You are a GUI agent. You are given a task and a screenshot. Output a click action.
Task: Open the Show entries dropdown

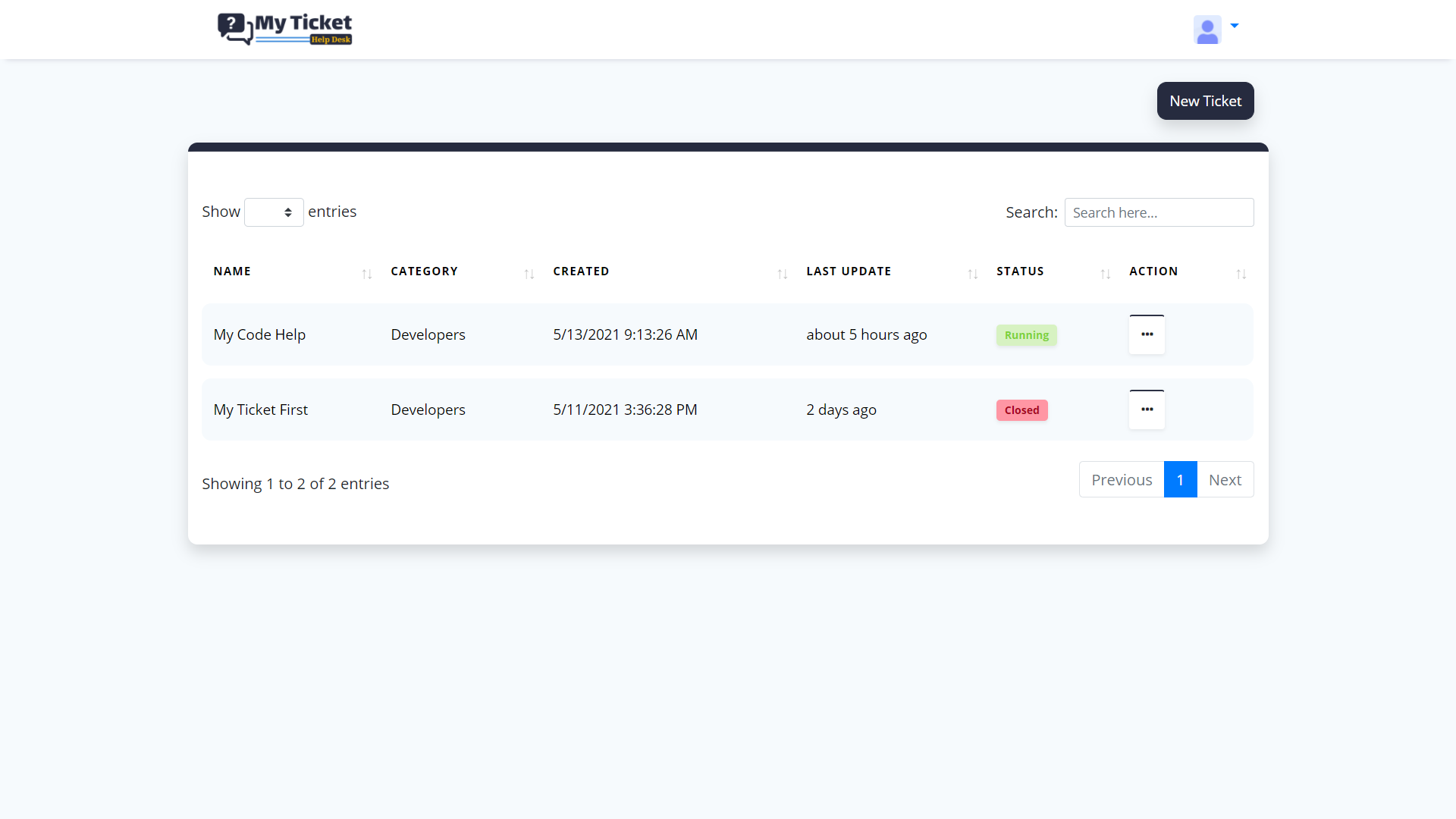(x=273, y=212)
